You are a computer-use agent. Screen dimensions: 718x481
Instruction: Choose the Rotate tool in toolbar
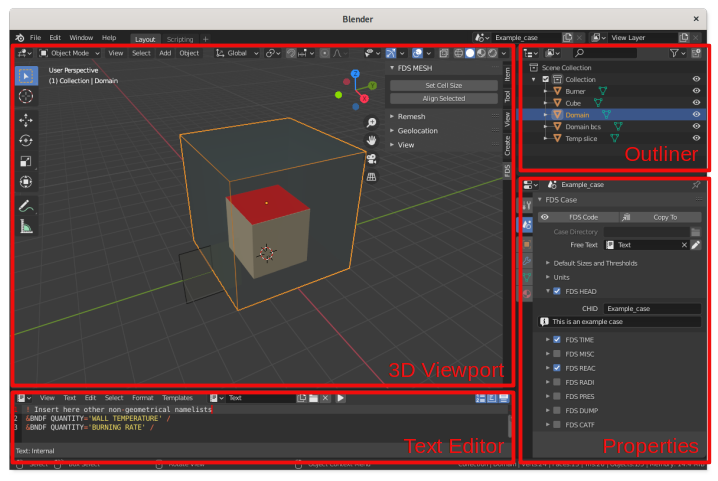tap(26, 141)
